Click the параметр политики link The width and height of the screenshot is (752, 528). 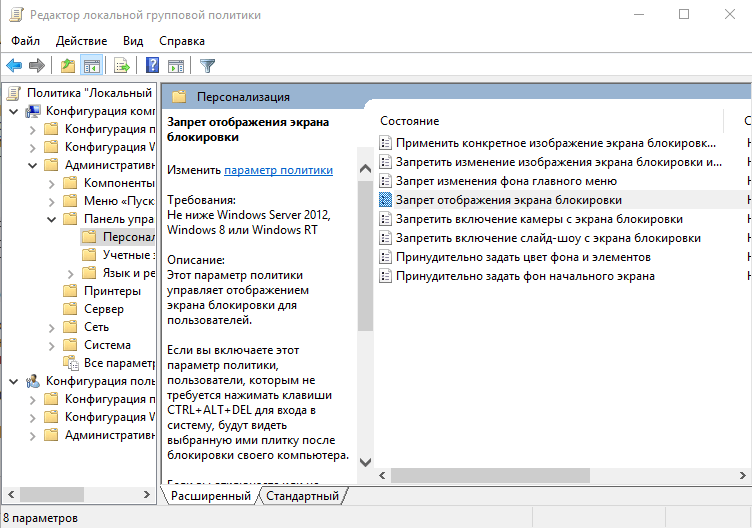click(279, 170)
